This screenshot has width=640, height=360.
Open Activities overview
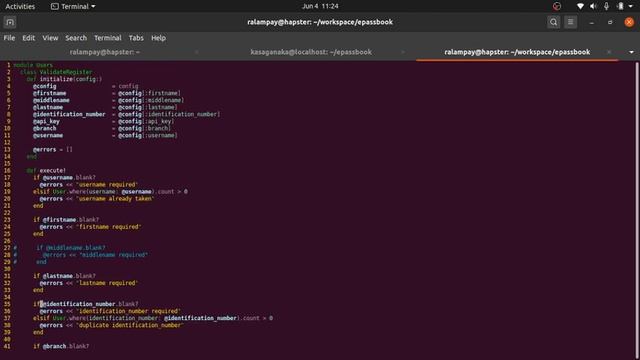click(x=20, y=6)
